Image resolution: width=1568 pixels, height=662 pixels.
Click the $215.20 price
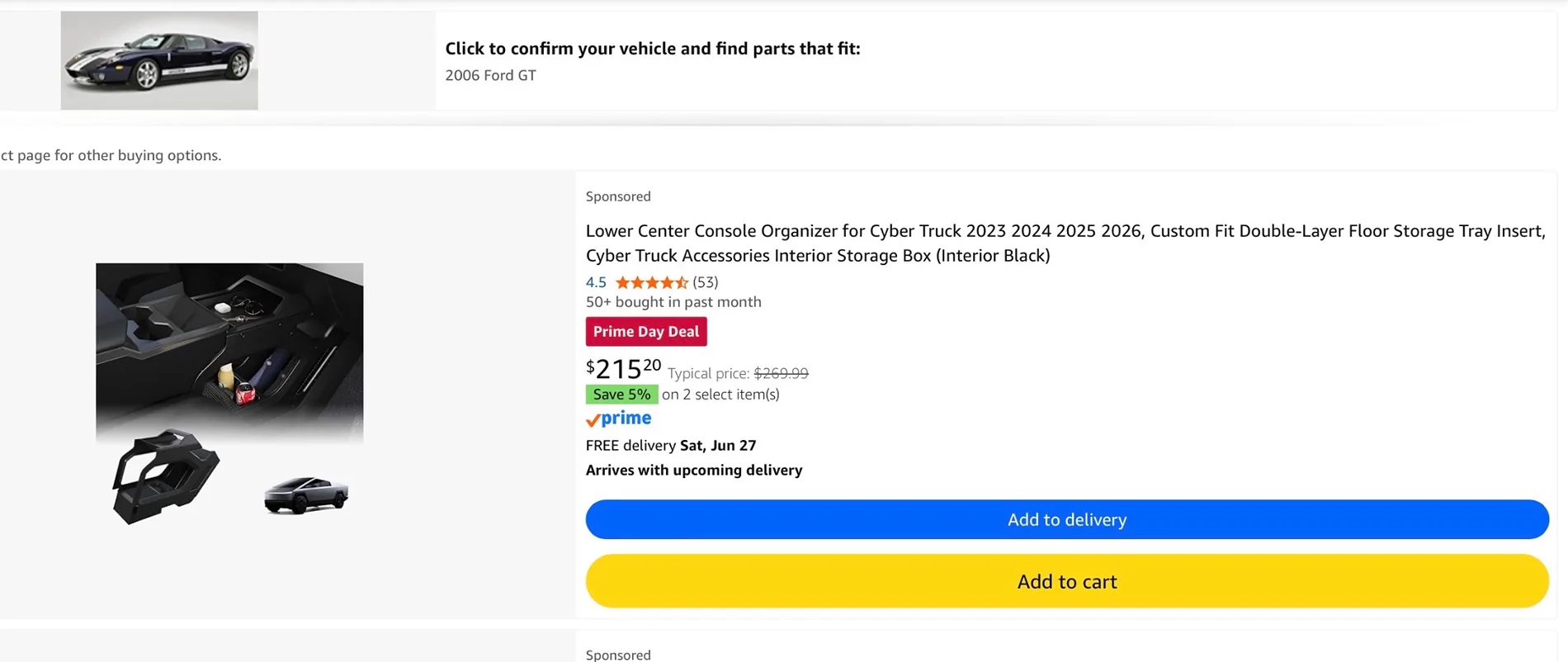623,368
